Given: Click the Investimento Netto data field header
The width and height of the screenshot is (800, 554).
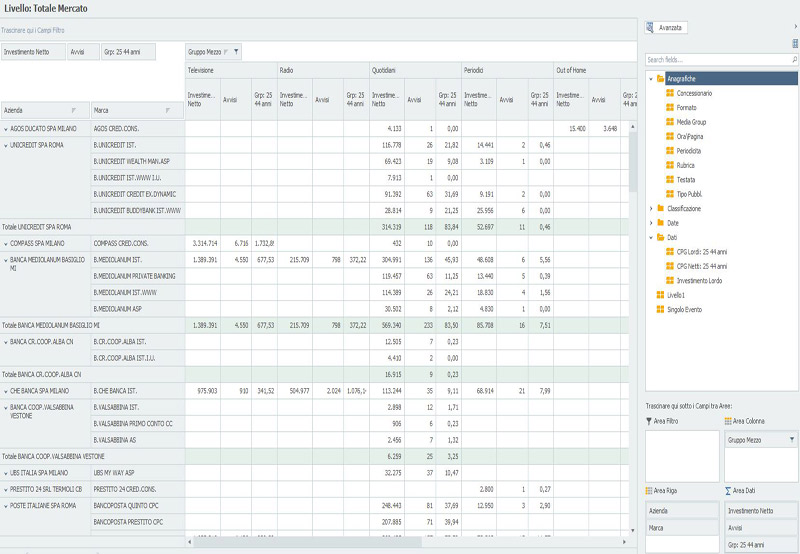Looking at the screenshot, I should tap(34, 51).
